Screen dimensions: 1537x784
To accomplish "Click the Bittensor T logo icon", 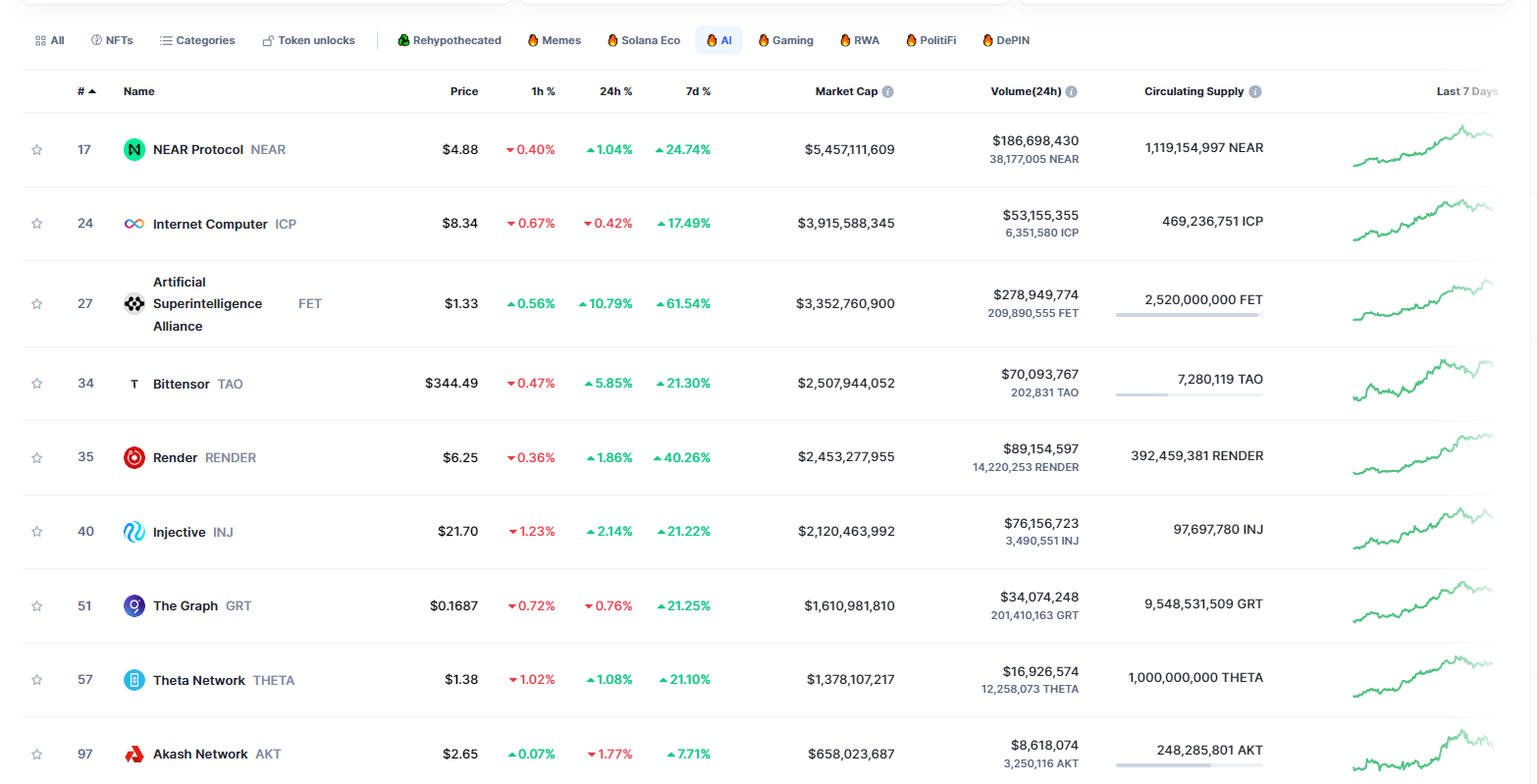I will (134, 384).
